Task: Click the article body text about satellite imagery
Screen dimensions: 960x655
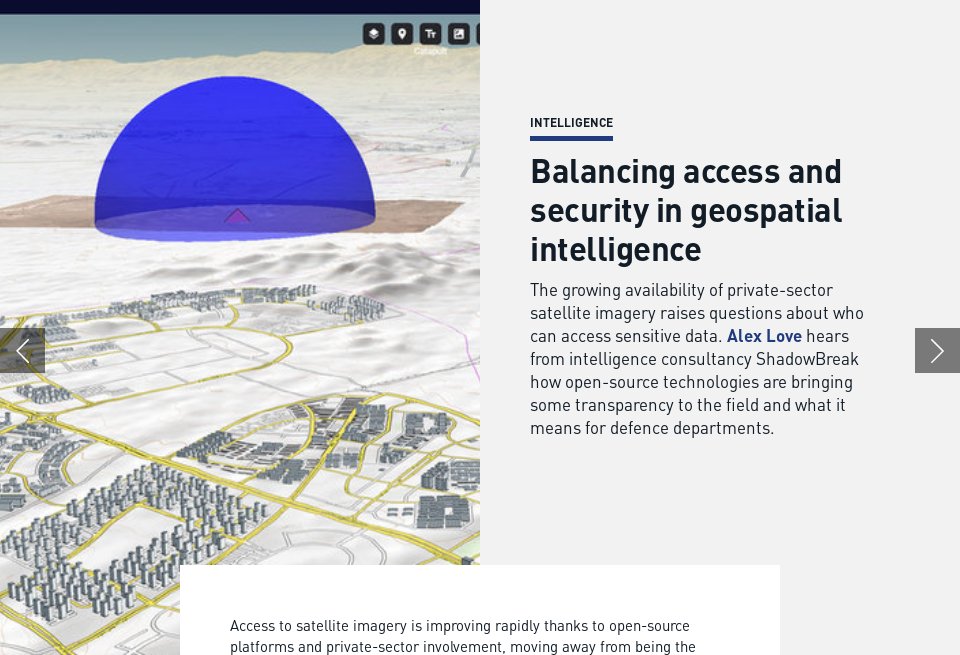Action: (462, 636)
